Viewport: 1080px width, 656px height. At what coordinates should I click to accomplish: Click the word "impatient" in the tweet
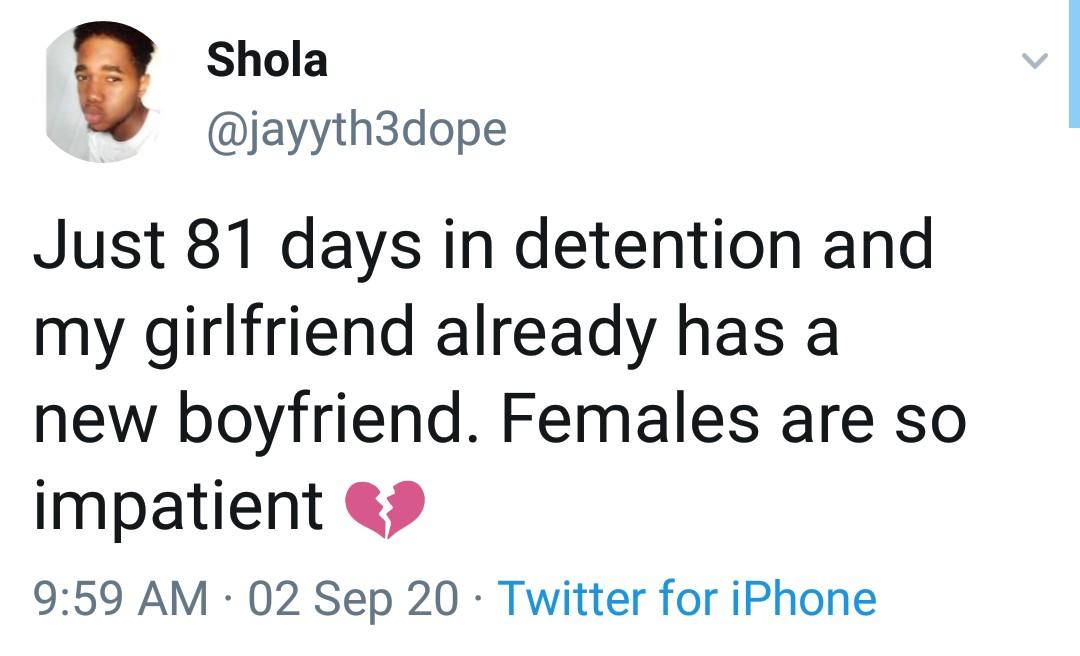(x=178, y=508)
